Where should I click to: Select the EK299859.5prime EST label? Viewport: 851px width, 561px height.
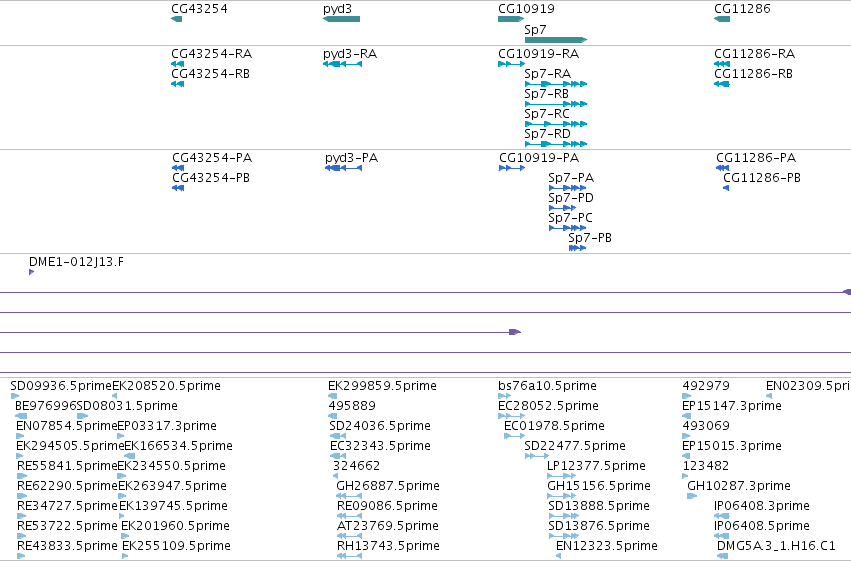(x=382, y=386)
